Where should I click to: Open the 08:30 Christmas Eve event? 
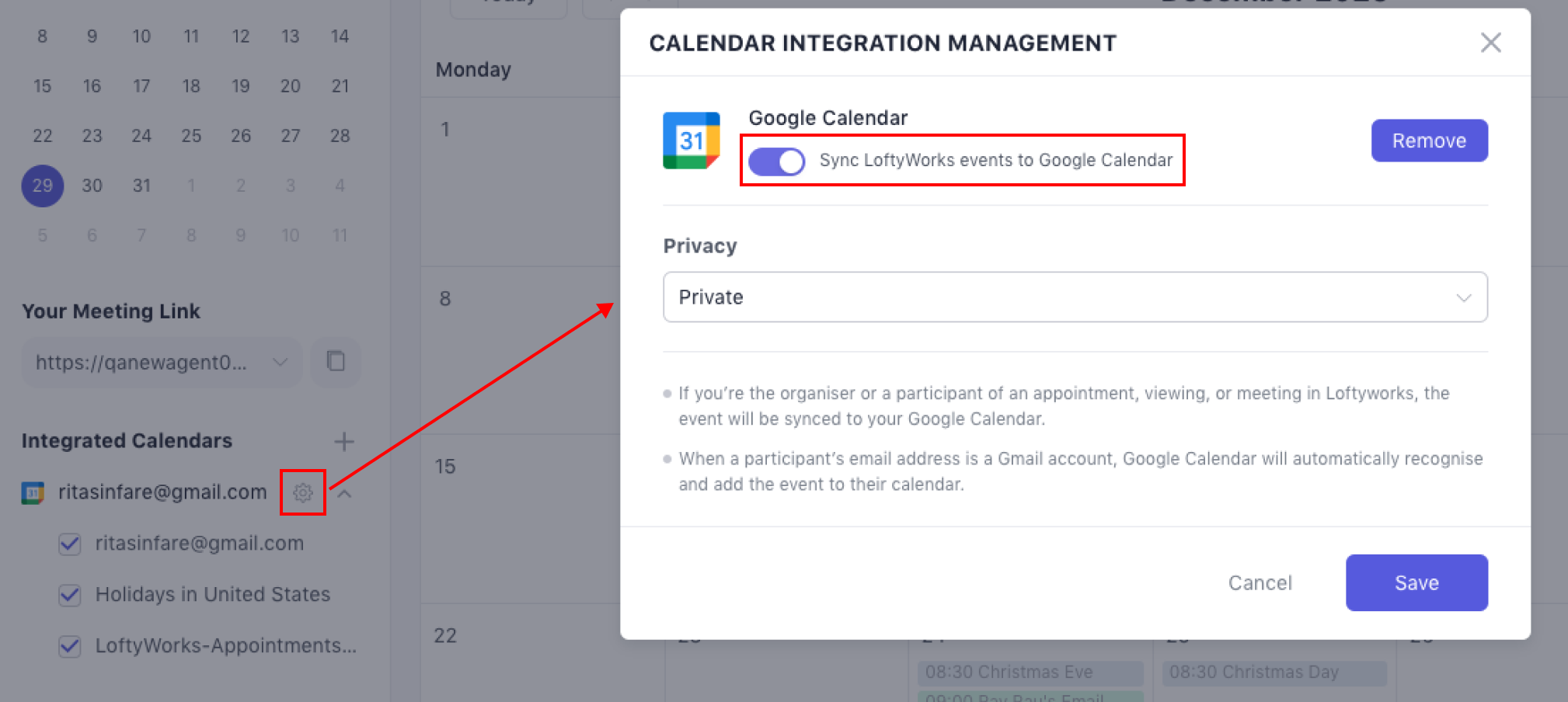[1029, 672]
